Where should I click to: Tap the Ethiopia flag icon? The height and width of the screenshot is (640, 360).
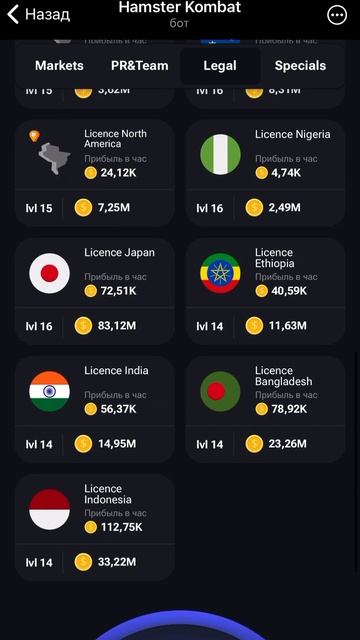point(220,273)
